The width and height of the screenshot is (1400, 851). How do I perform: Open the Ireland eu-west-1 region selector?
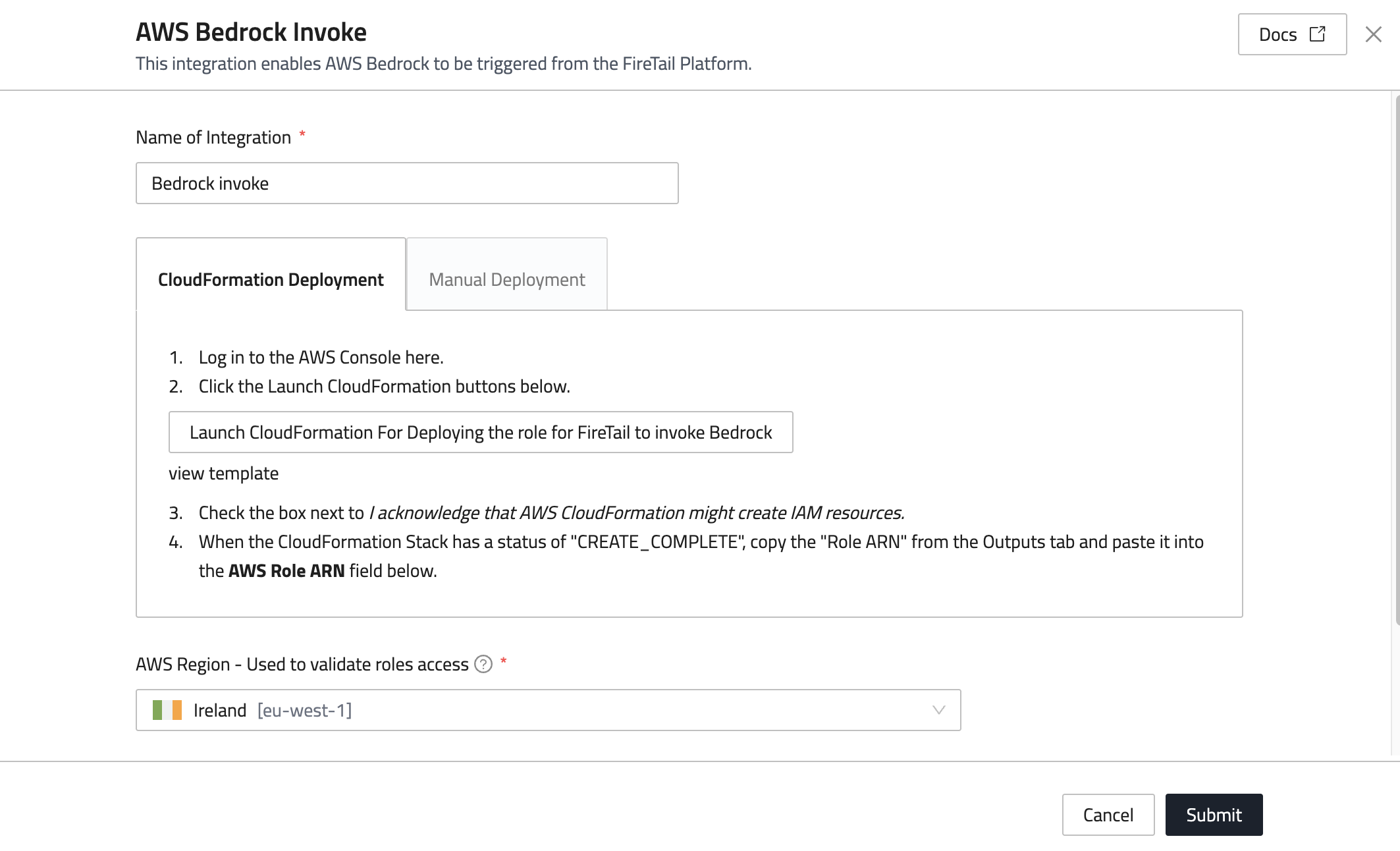point(548,710)
